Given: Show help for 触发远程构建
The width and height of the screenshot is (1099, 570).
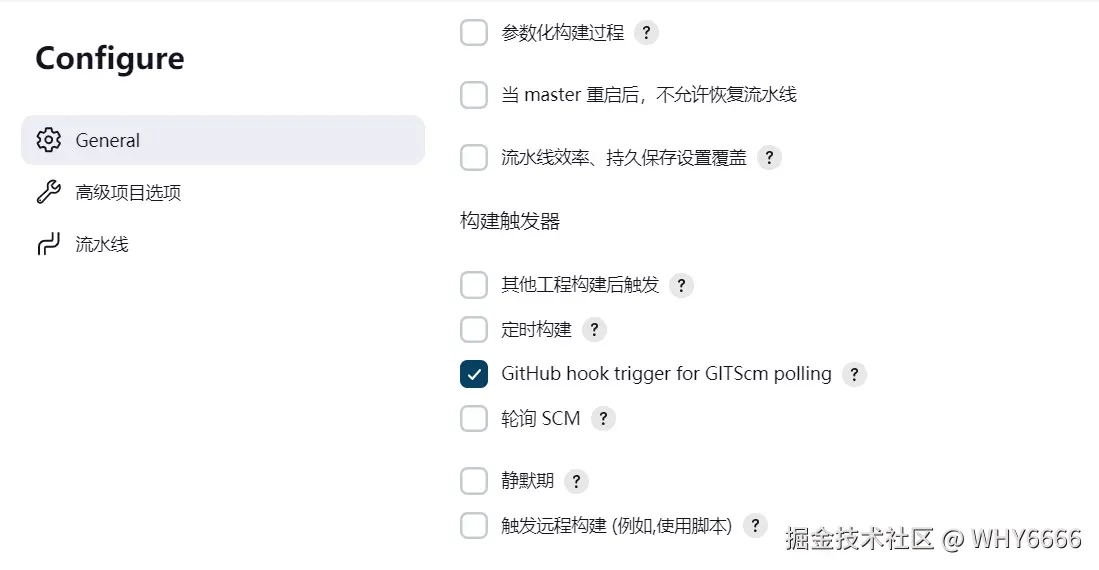Looking at the screenshot, I should [x=755, y=525].
